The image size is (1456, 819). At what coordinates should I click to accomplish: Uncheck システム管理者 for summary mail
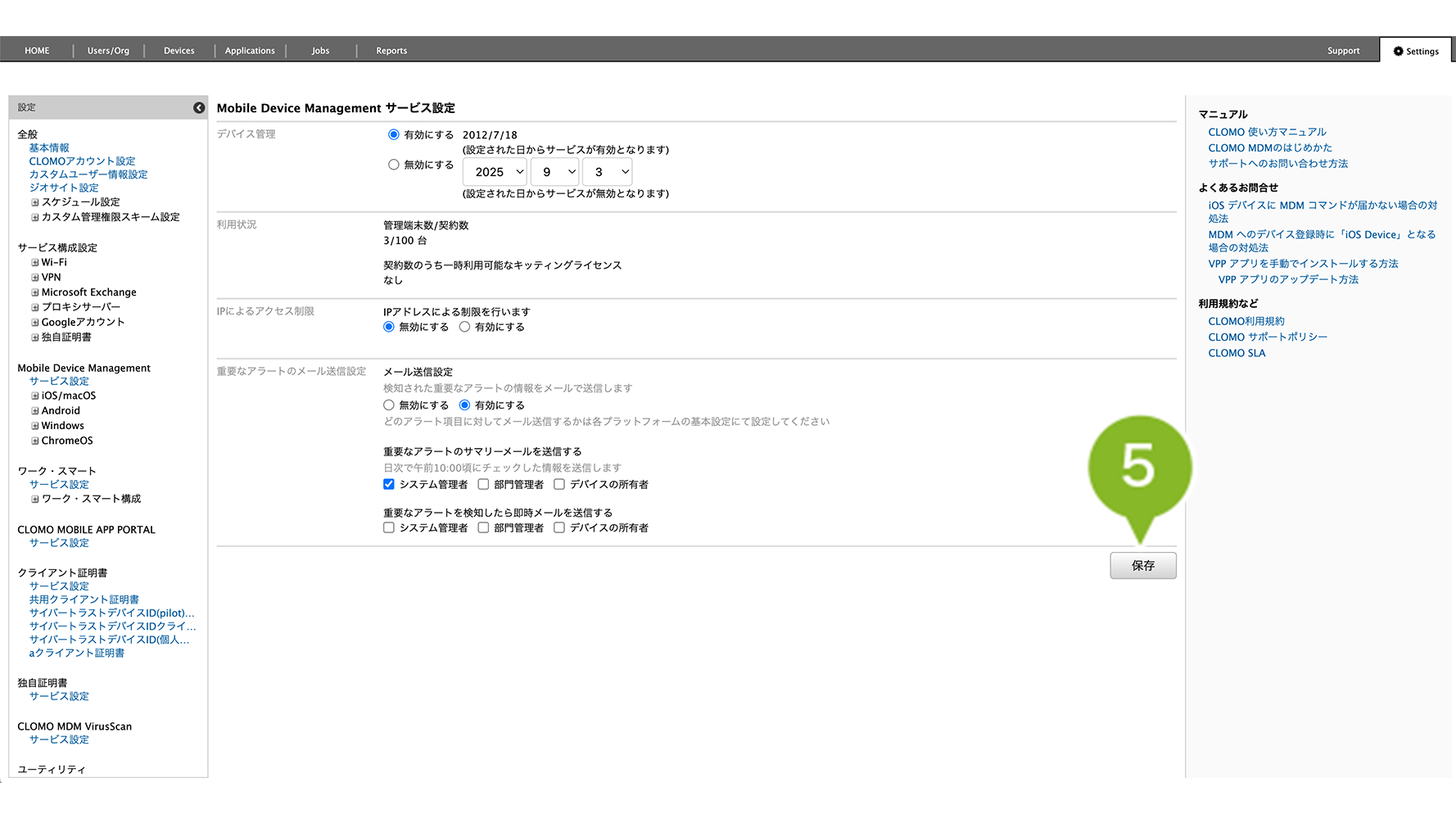click(x=389, y=484)
